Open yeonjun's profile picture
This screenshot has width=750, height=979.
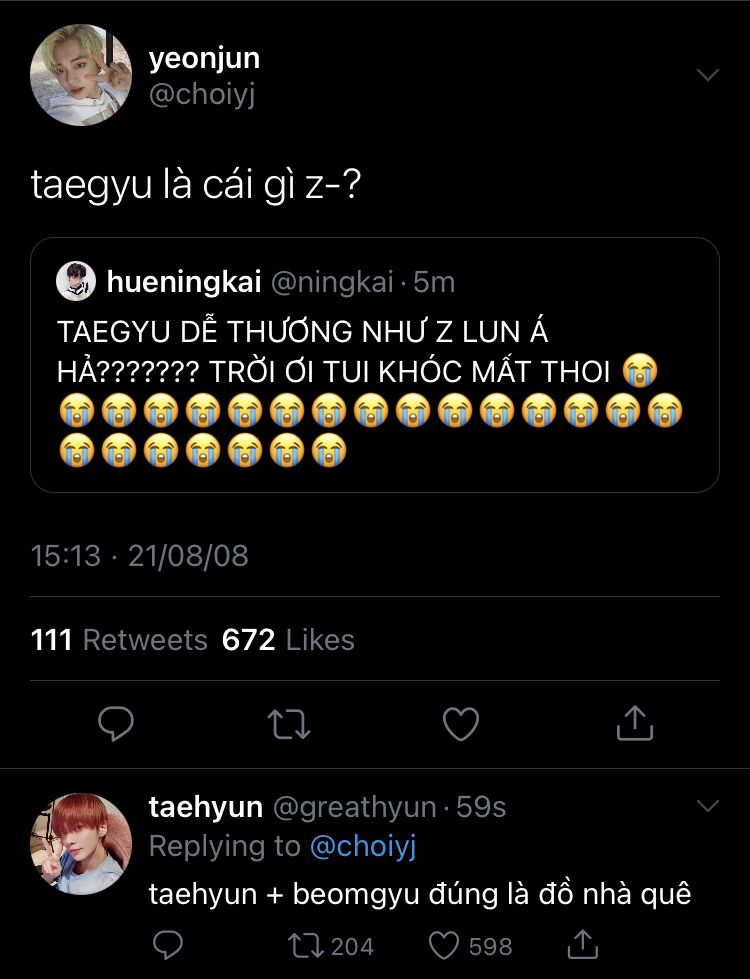(81, 75)
